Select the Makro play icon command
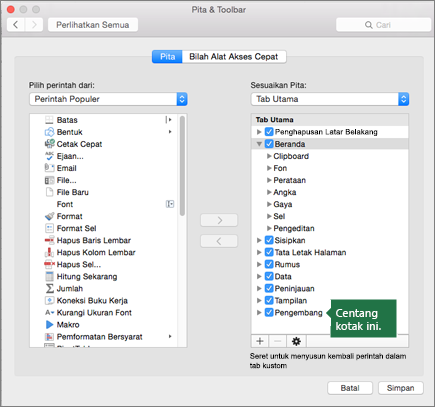 pyautogui.click(x=49, y=325)
